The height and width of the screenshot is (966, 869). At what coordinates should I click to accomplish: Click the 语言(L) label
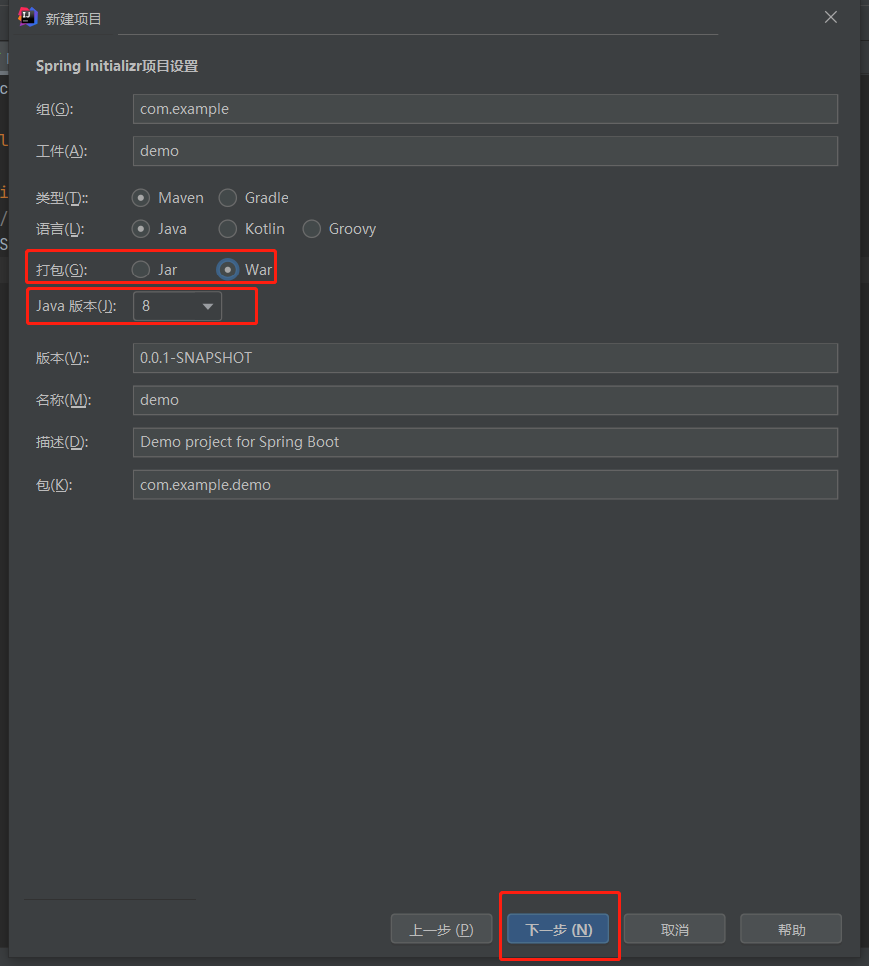coord(60,229)
